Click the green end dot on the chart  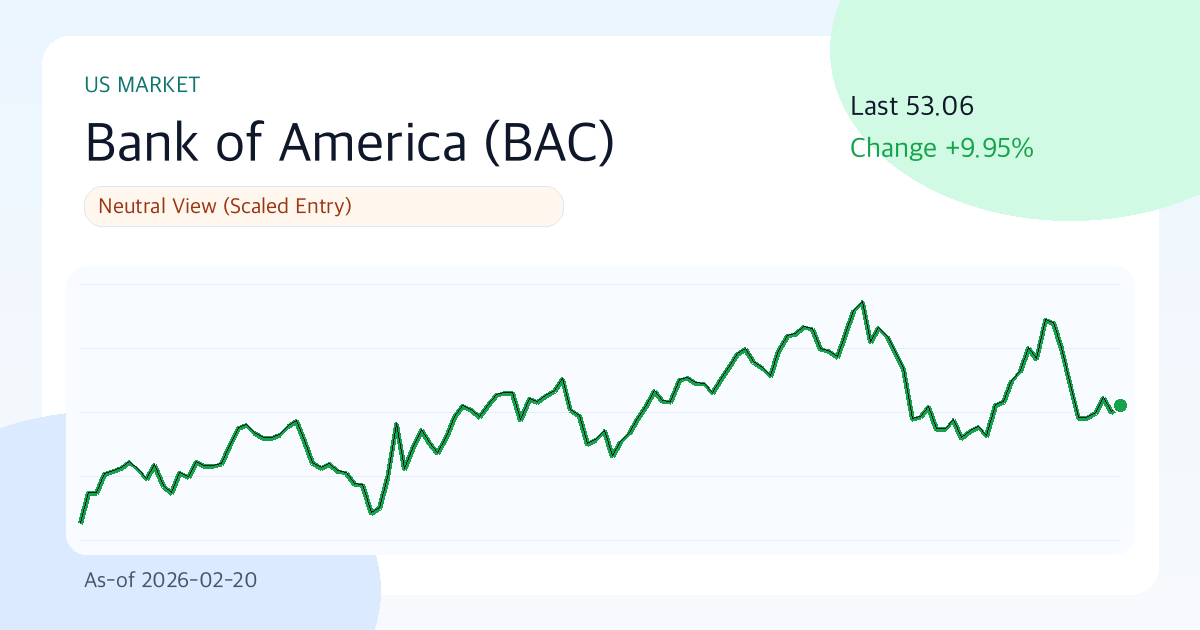1120,405
